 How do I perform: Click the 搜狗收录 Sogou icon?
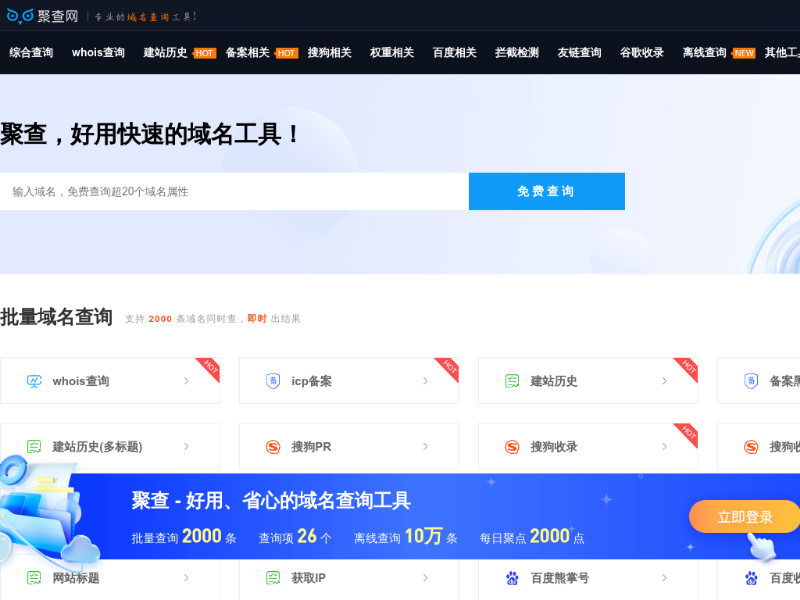pos(512,447)
